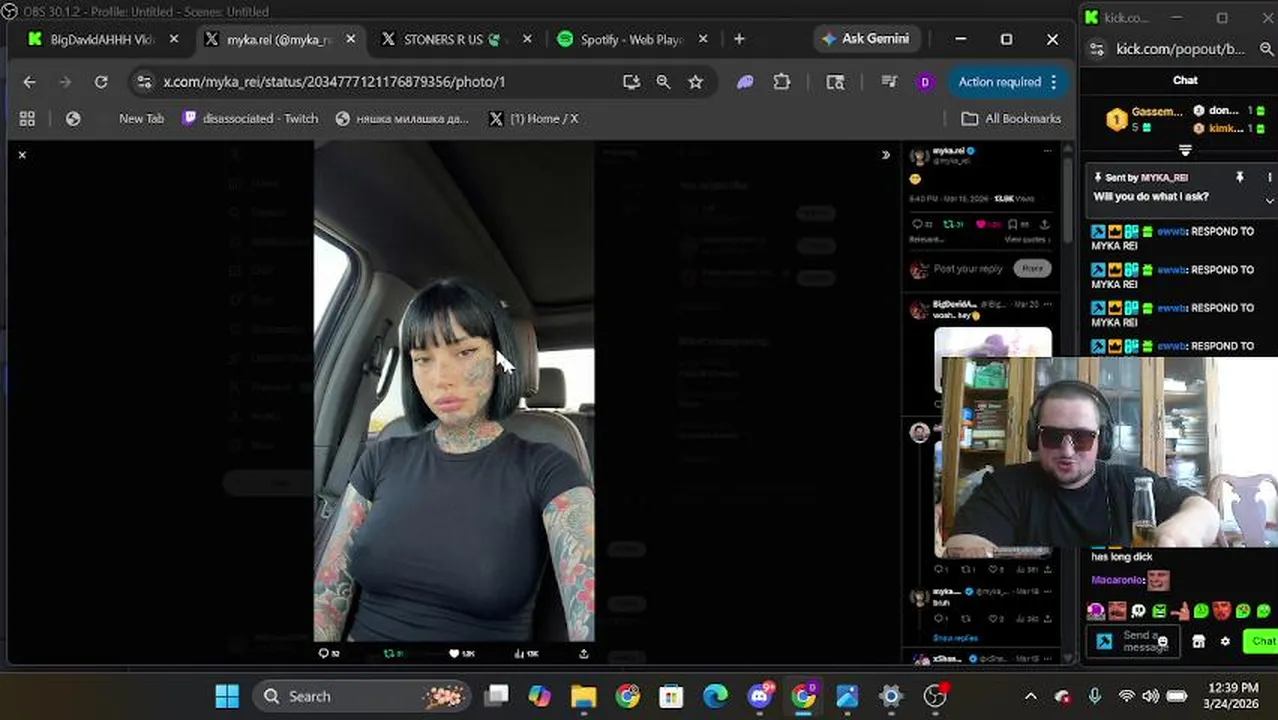Open the All Bookmarks folder
Viewport: 1278px width, 720px height.
coord(1011,118)
